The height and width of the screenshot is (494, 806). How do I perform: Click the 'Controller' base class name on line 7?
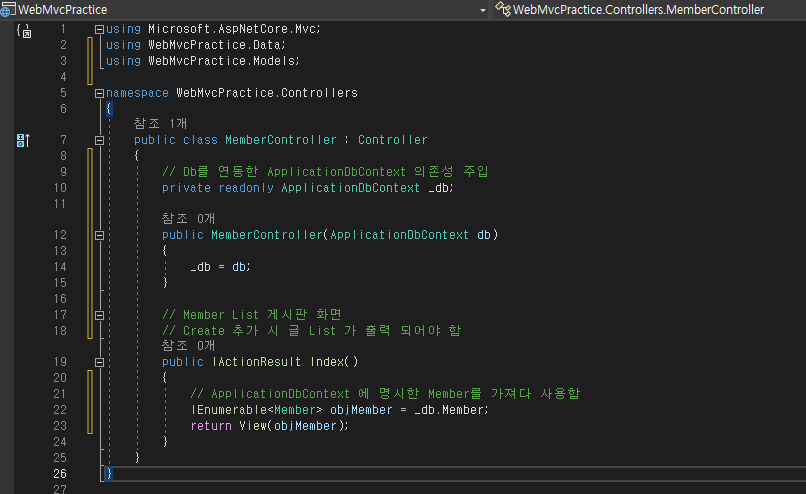(x=393, y=140)
